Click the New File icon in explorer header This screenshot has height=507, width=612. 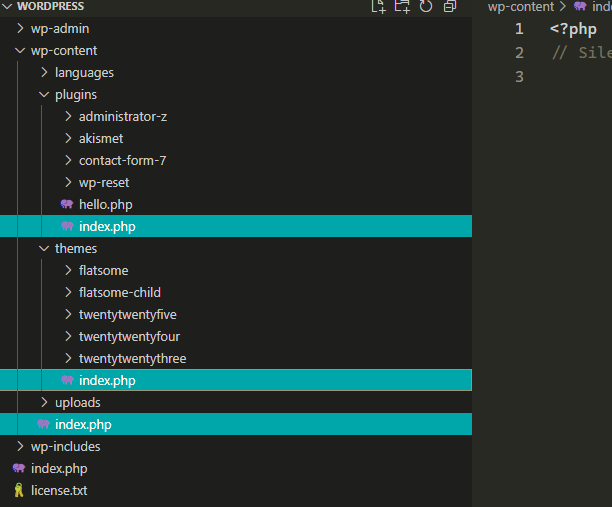(x=378, y=6)
